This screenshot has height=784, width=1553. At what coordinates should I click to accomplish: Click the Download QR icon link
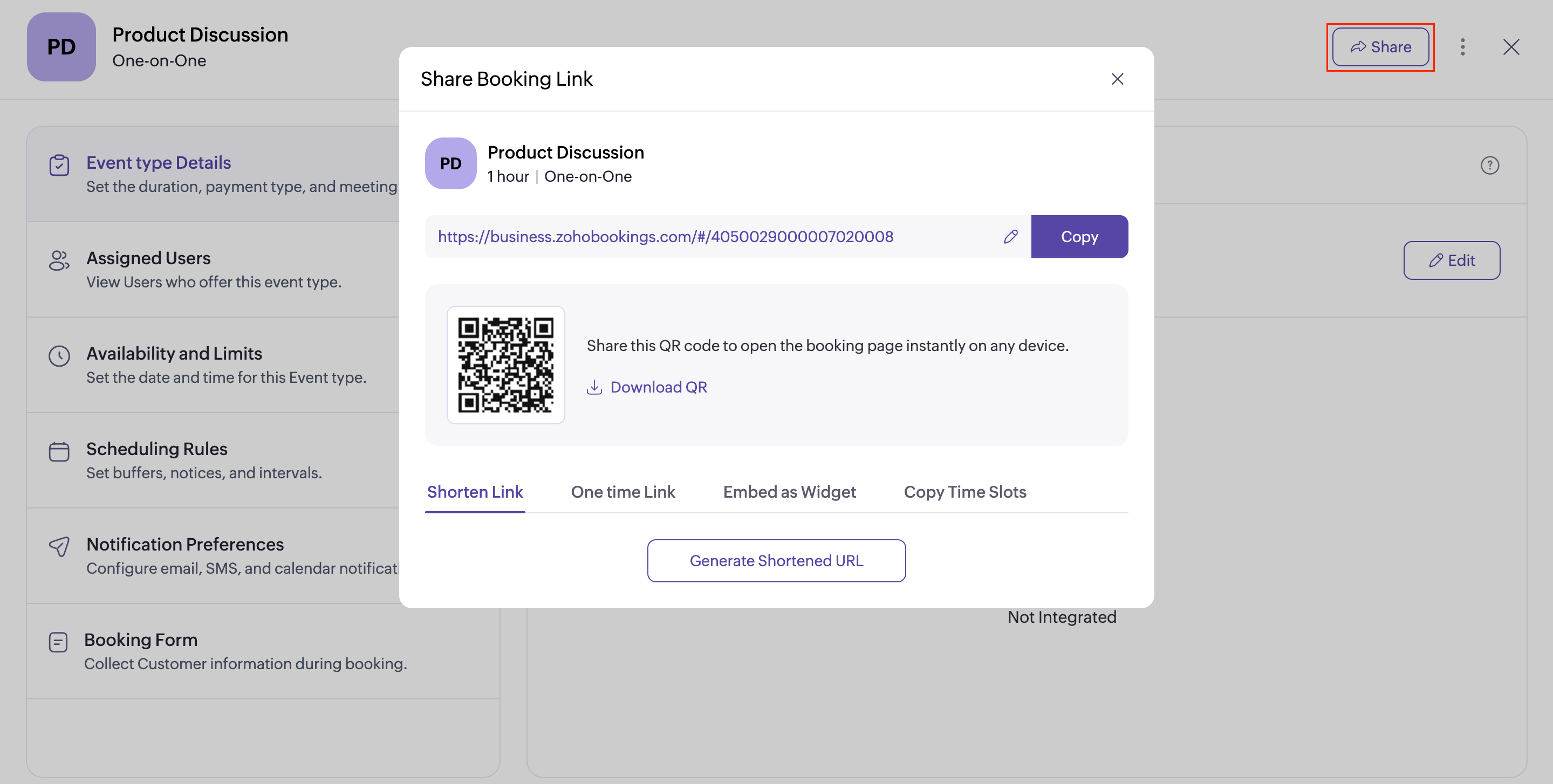(x=594, y=387)
